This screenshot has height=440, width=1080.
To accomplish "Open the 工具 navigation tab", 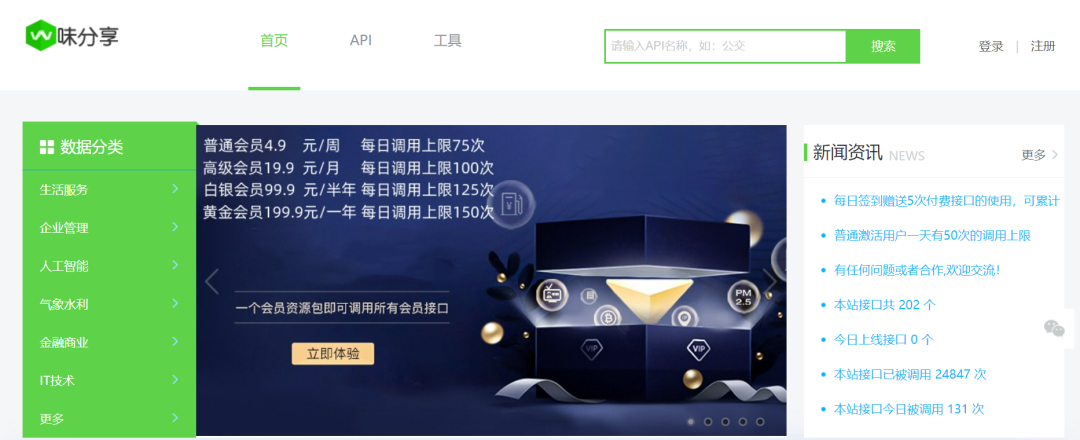I will 448,41.
